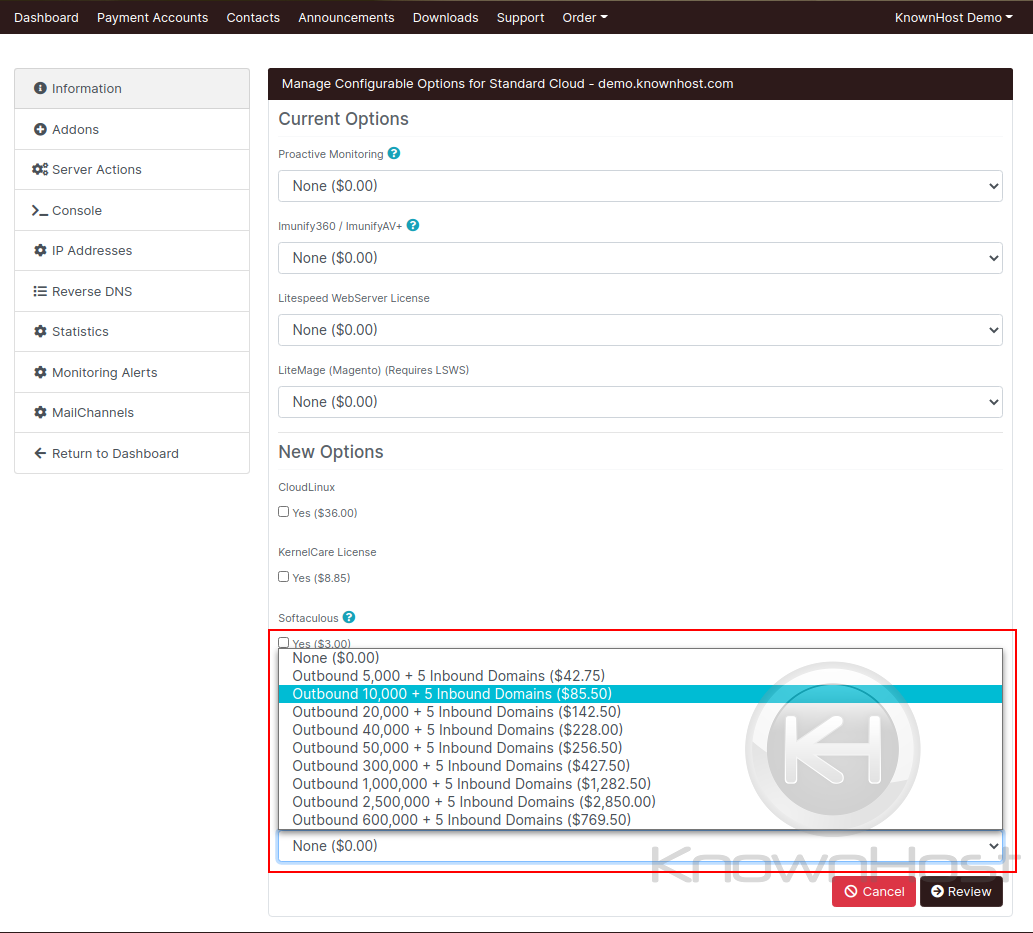
Task: Open the Order menu in the top bar
Action: (x=585, y=18)
